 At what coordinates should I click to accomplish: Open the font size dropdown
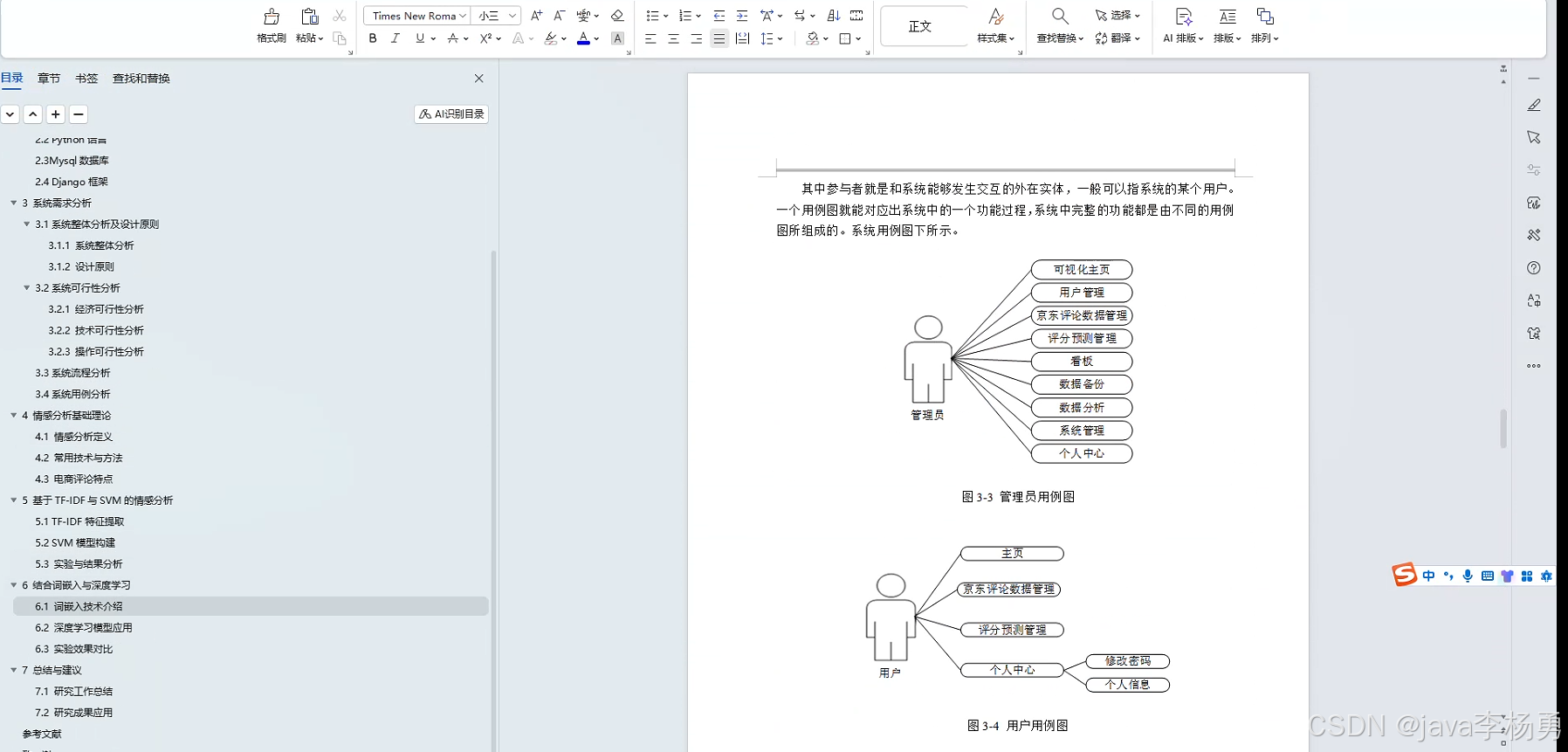(512, 16)
